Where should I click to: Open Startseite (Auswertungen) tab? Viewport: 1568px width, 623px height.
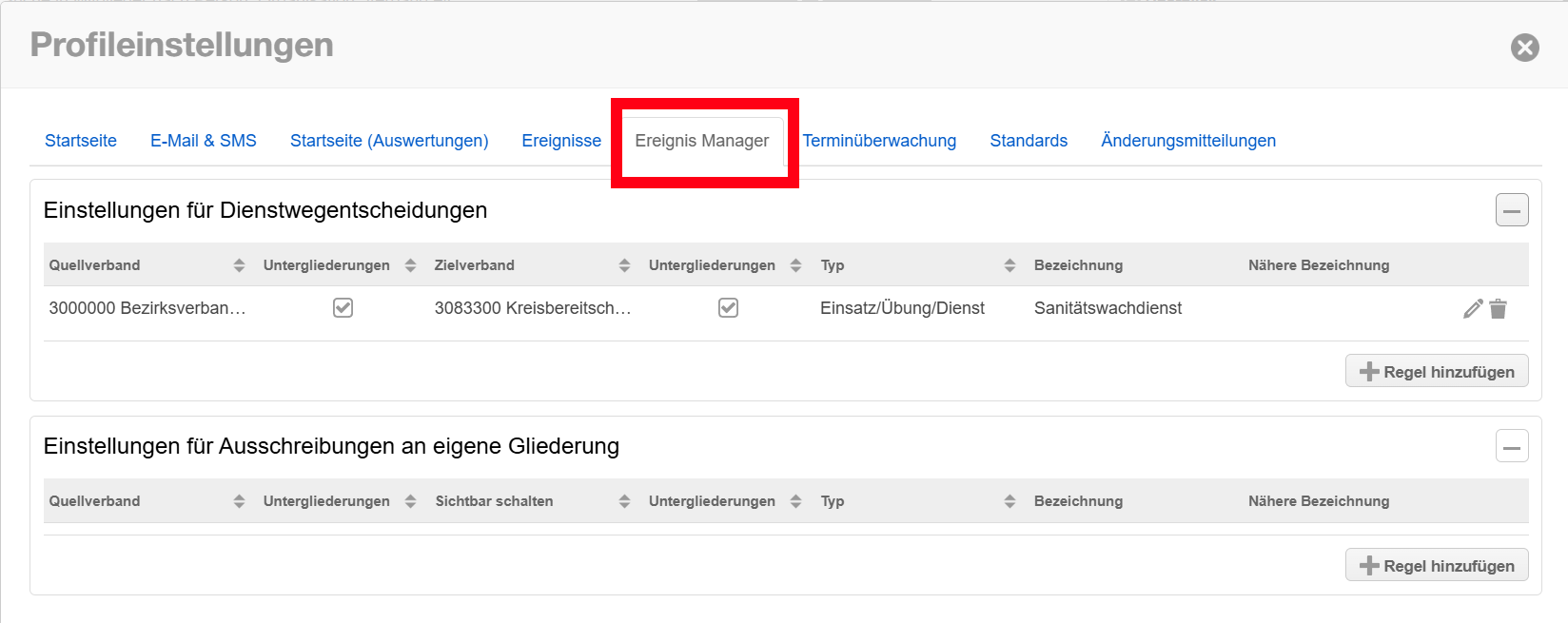(389, 141)
